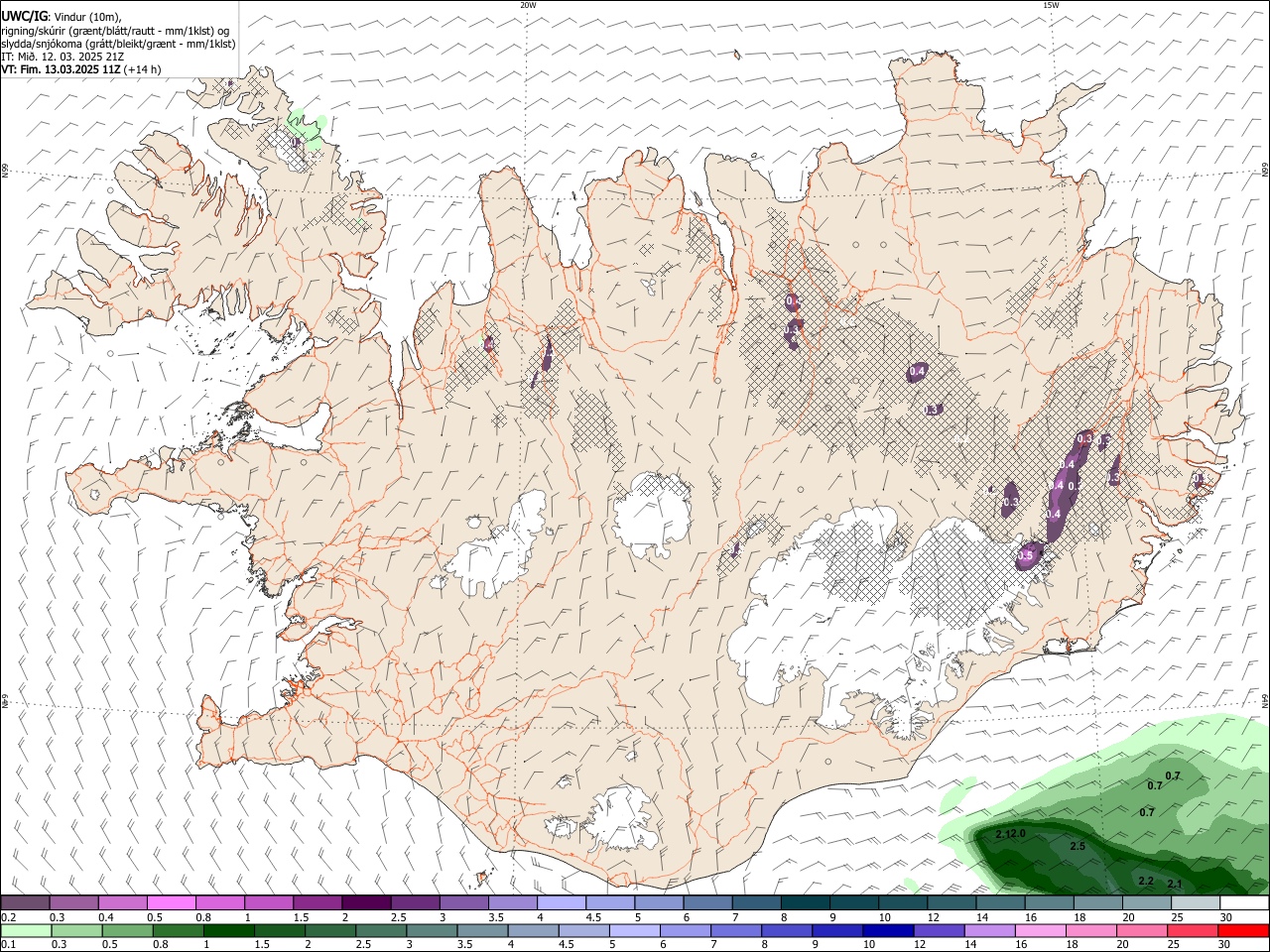Viewport: 1270px width, 952px height.
Task: Select the dark navy 10 swatch, bottom scale
Action: [x=888, y=930]
